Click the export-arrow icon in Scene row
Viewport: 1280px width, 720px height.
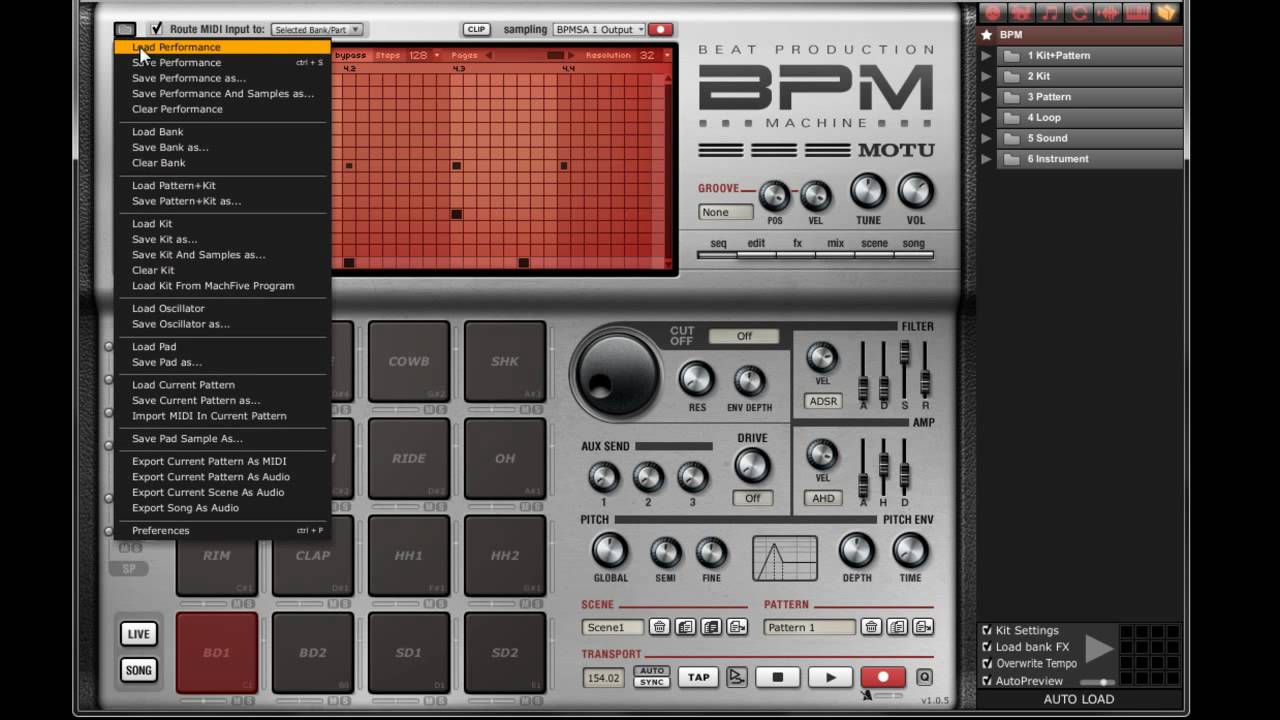(x=737, y=627)
